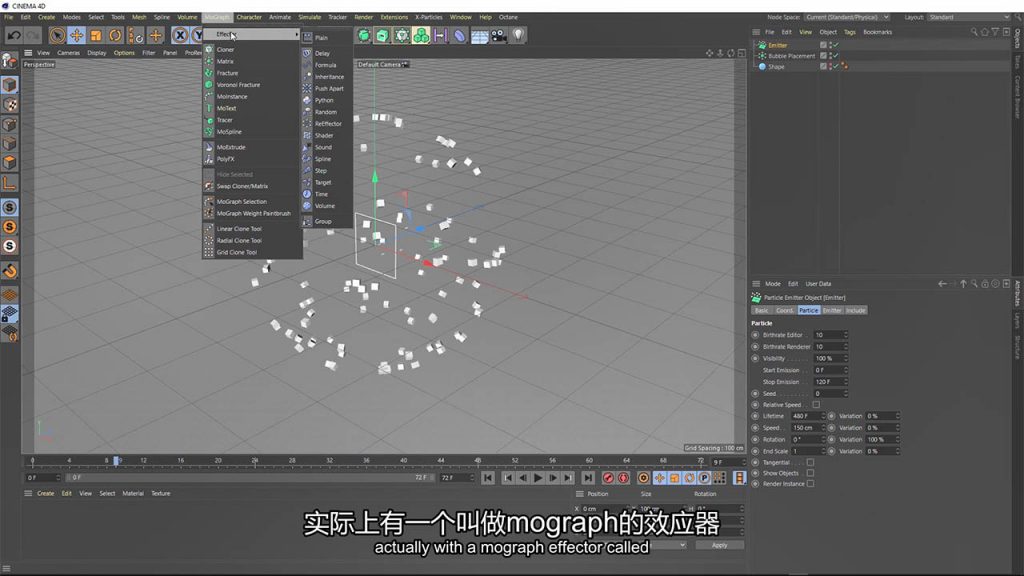1024x576 pixels.
Task: Activate the Move tool in the toolbar
Action: (x=76, y=35)
